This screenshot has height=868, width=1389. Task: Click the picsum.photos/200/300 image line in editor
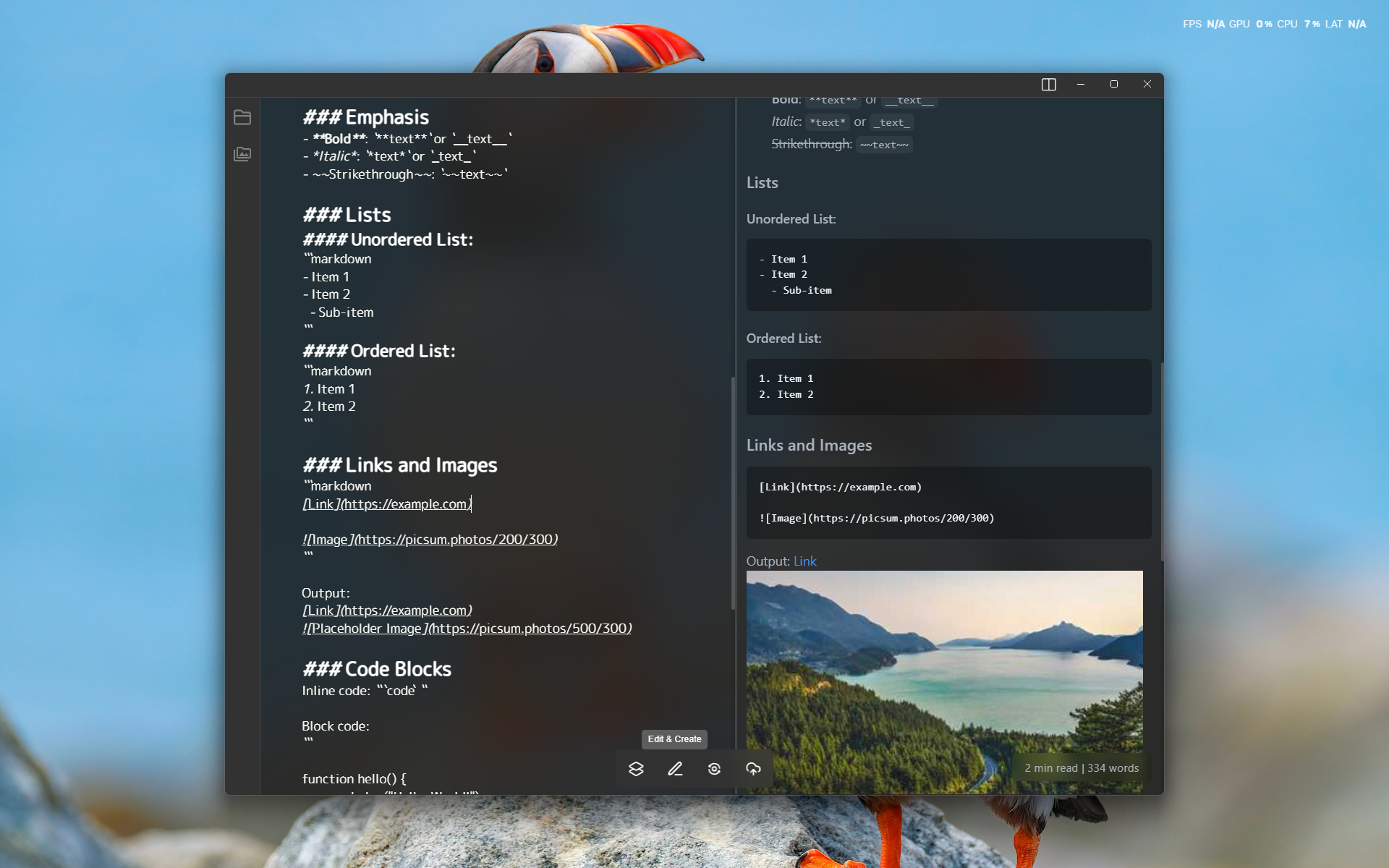click(x=430, y=540)
